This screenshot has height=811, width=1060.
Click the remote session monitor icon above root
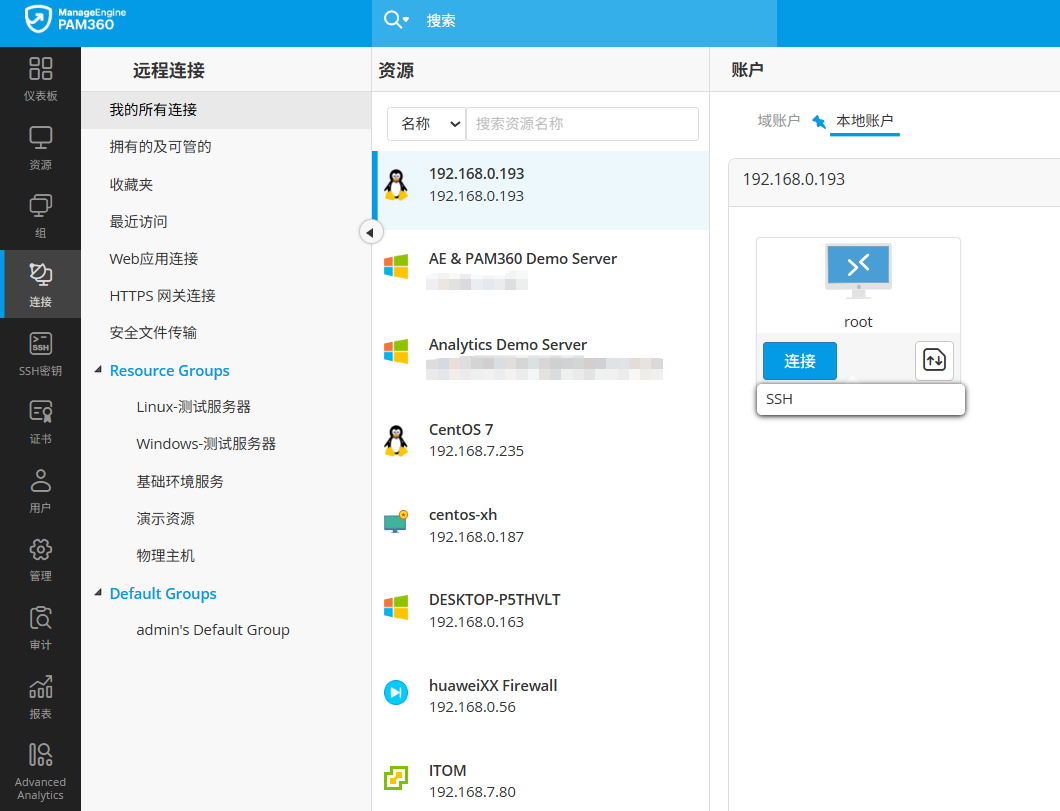point(858,270)
